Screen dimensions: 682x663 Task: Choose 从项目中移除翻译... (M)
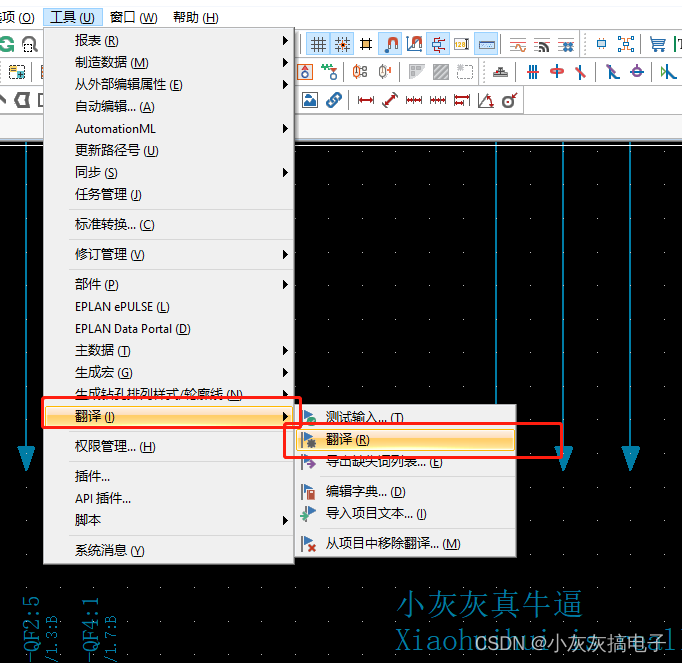click(x=405, y=543)
